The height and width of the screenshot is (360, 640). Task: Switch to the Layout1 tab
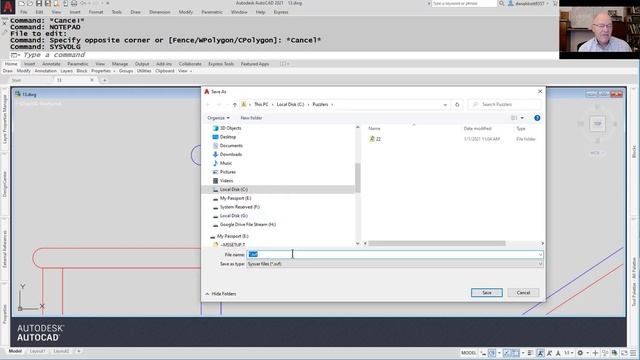(37, 351)
